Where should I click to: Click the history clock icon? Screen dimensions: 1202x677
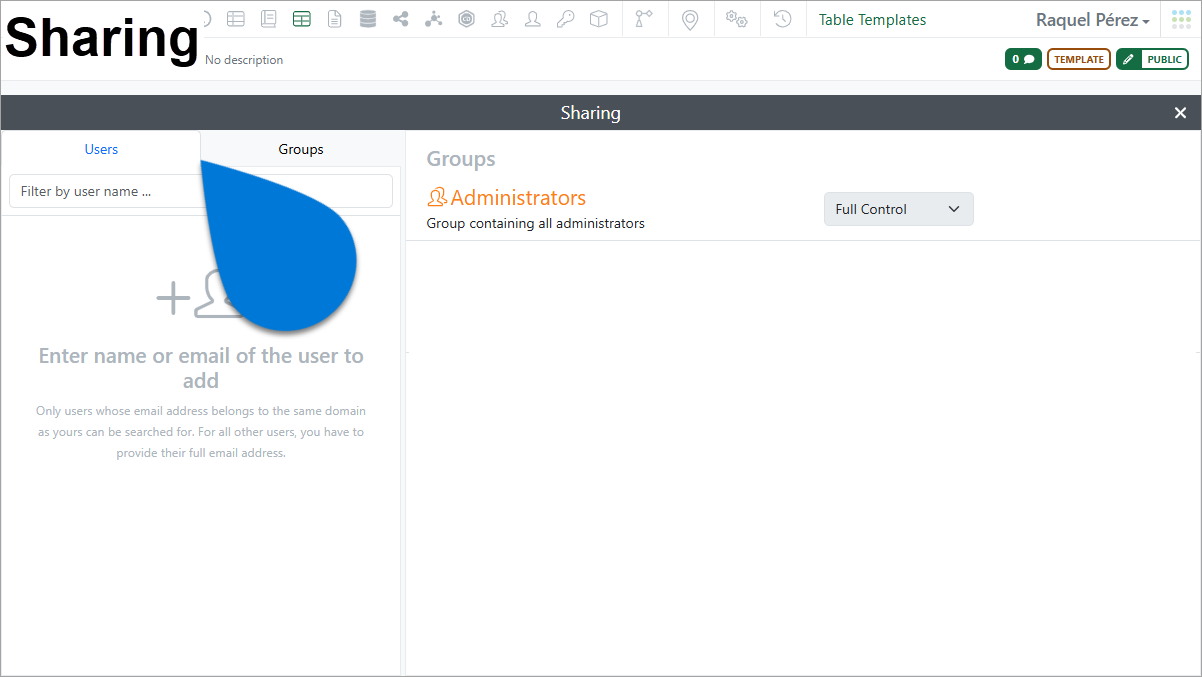click(782, 19)
